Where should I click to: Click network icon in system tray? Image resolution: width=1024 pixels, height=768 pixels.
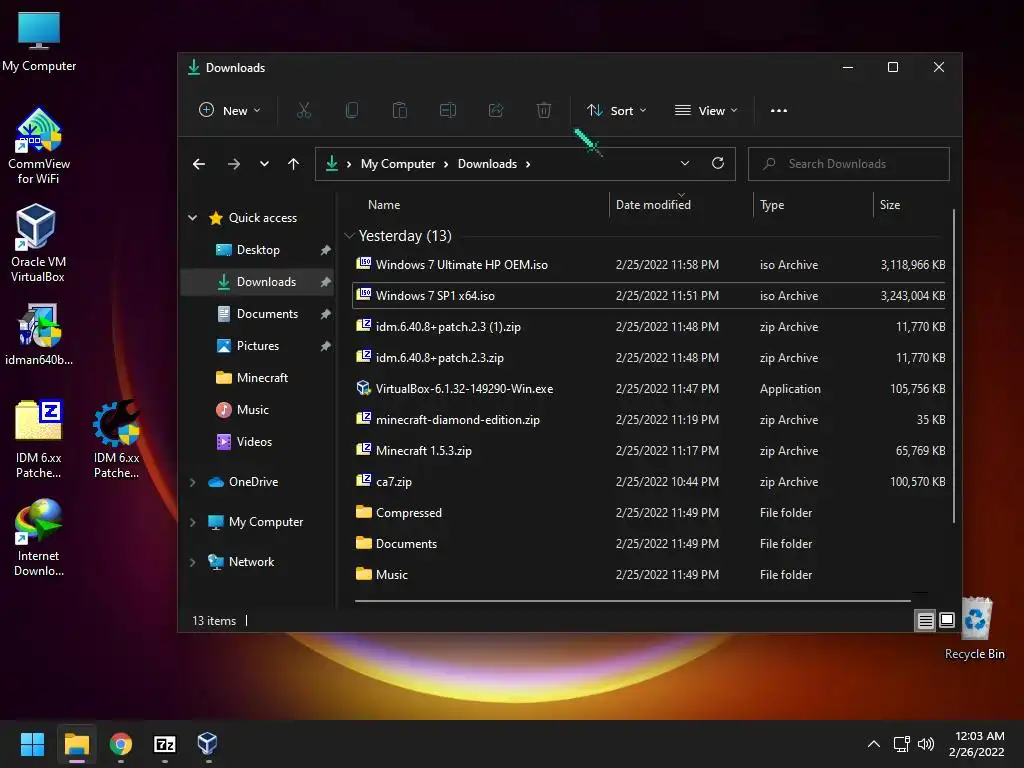coord(902,744)
